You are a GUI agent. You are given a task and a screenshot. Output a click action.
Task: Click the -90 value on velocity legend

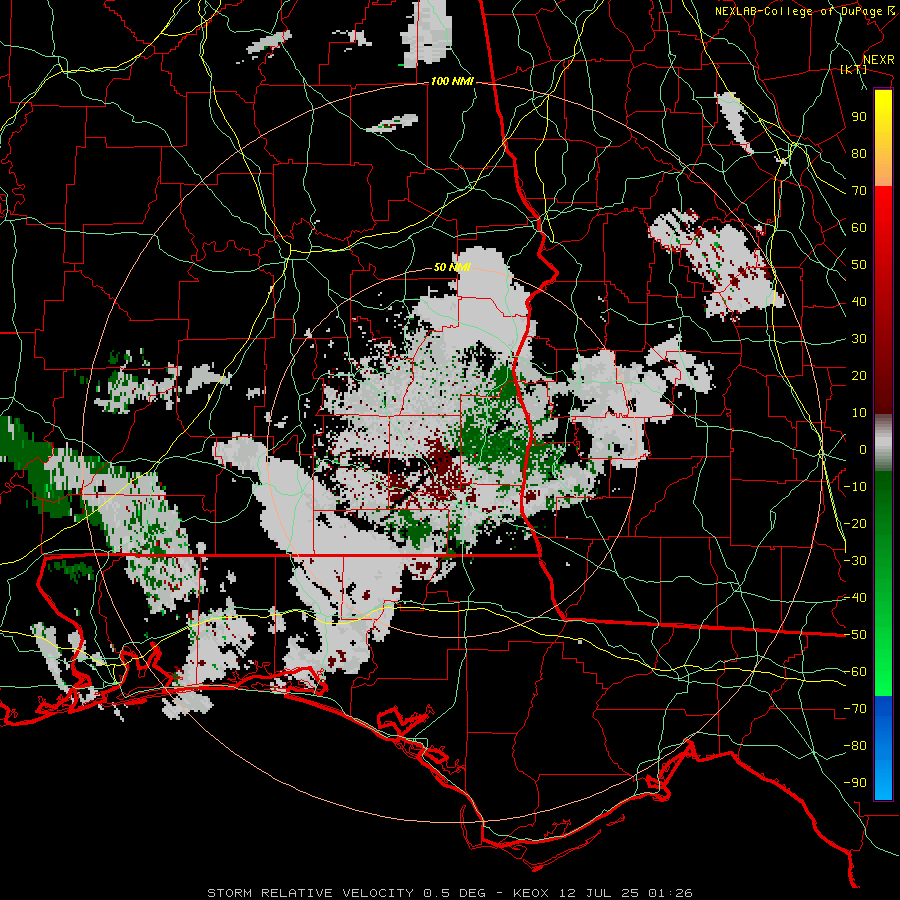click(855, 783)
